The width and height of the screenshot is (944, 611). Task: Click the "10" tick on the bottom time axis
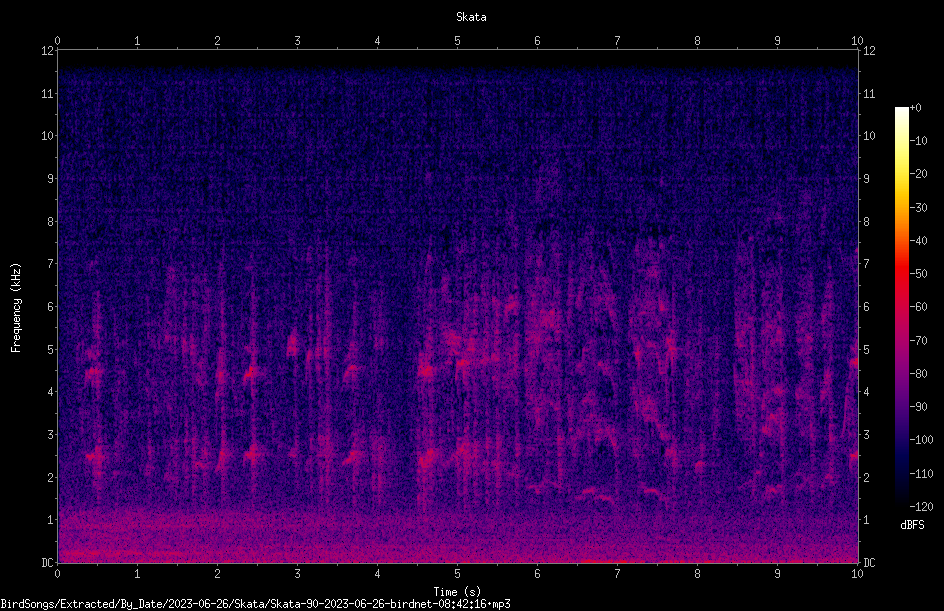coord(857,574)
